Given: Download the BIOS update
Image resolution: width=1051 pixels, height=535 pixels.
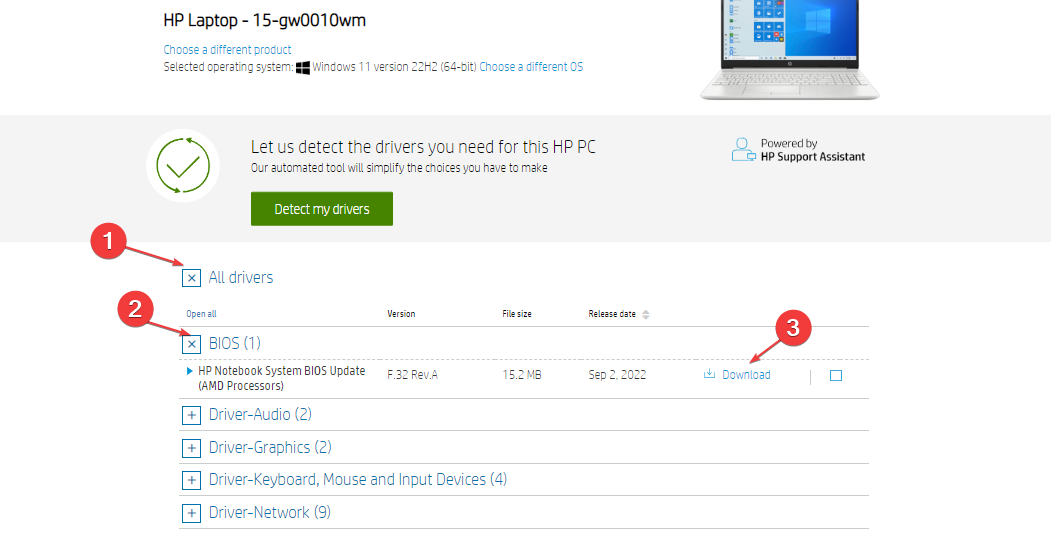Looking at the screenshot, I should tap(746, 375).
